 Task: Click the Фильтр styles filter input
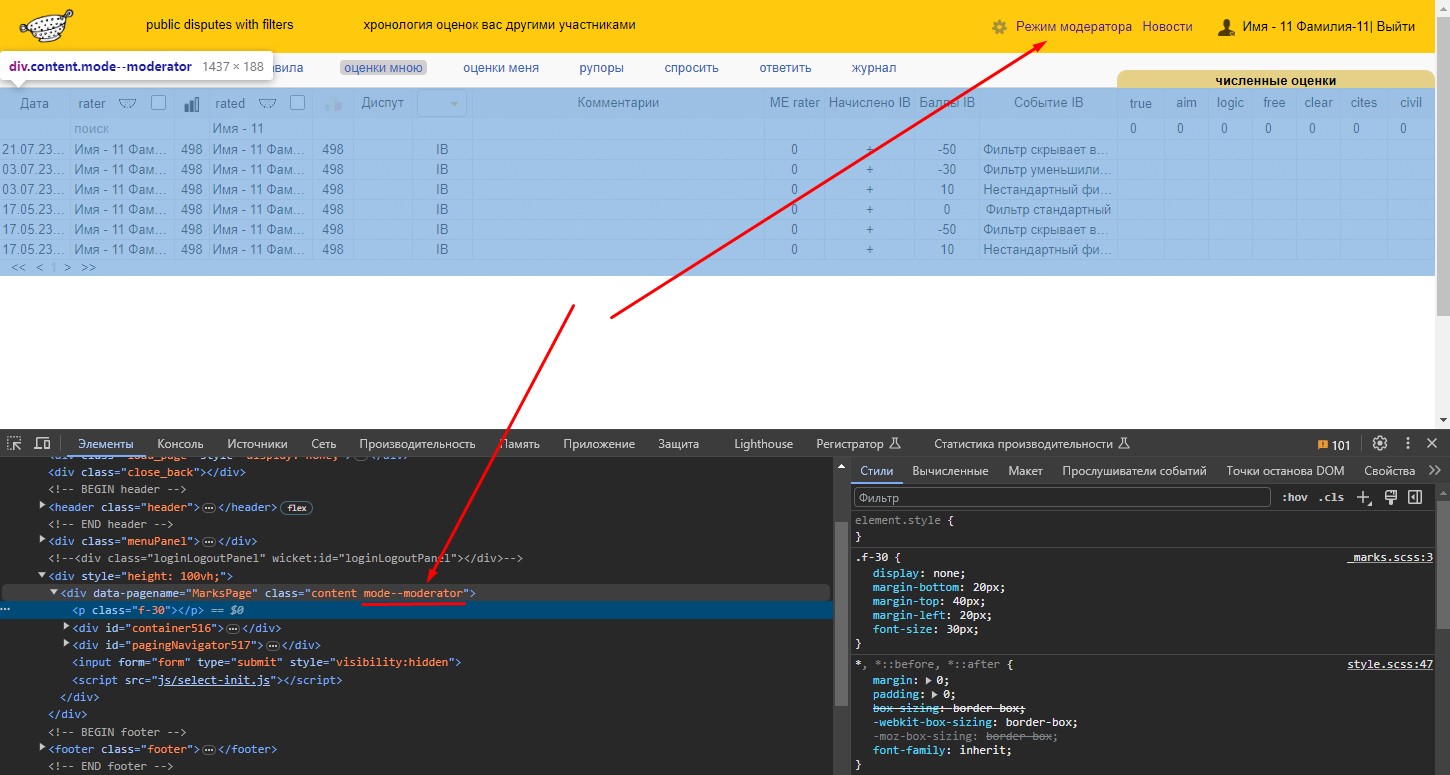[1062, 498]
